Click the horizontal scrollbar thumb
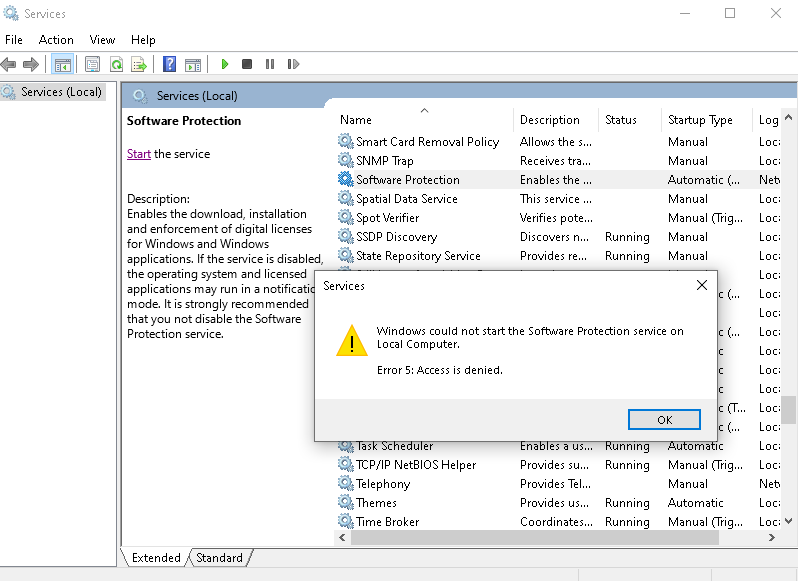The image size is (798, 581). click(535, 537)
